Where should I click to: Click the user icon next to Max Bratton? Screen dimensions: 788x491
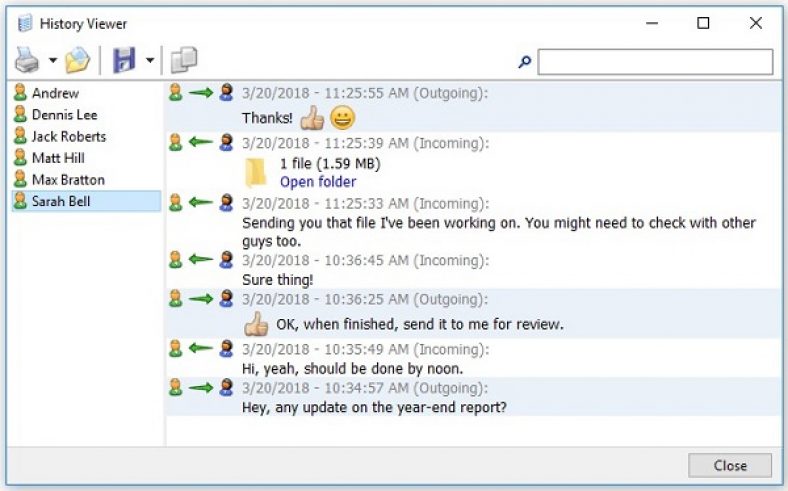coord(20,179)
